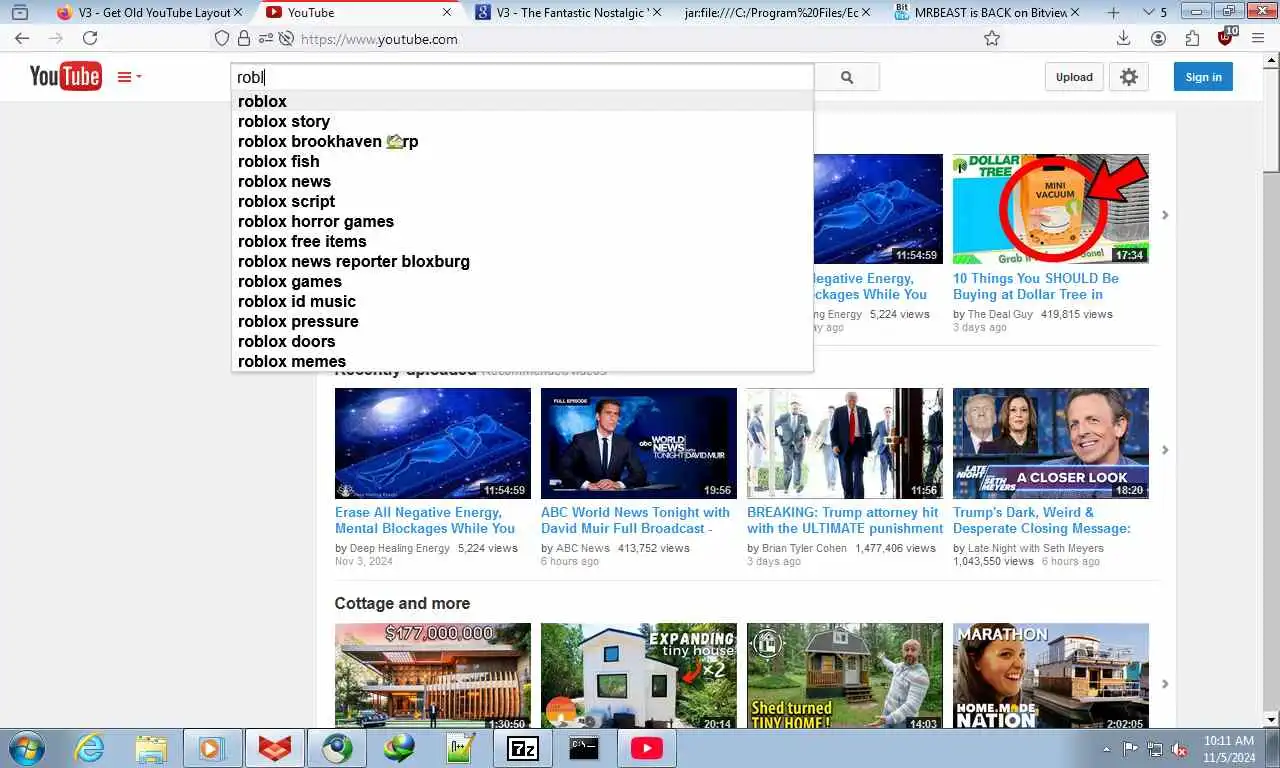The image size is (1280, 768).
Task: Launch Internet Explorer from taskbar
Action: click(x=90, y=748)
